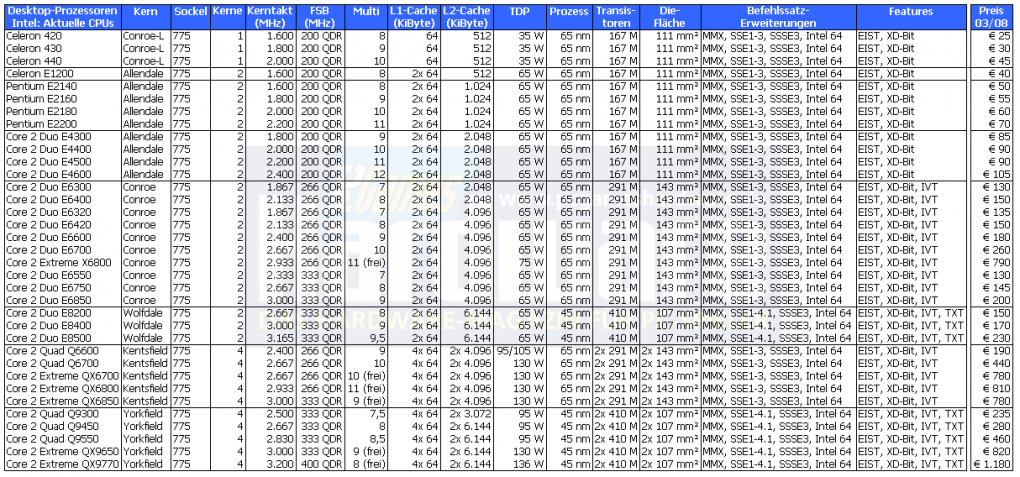Select the TDP column header
This screenshot has height=477, width=1020.
tap(519, 17)
